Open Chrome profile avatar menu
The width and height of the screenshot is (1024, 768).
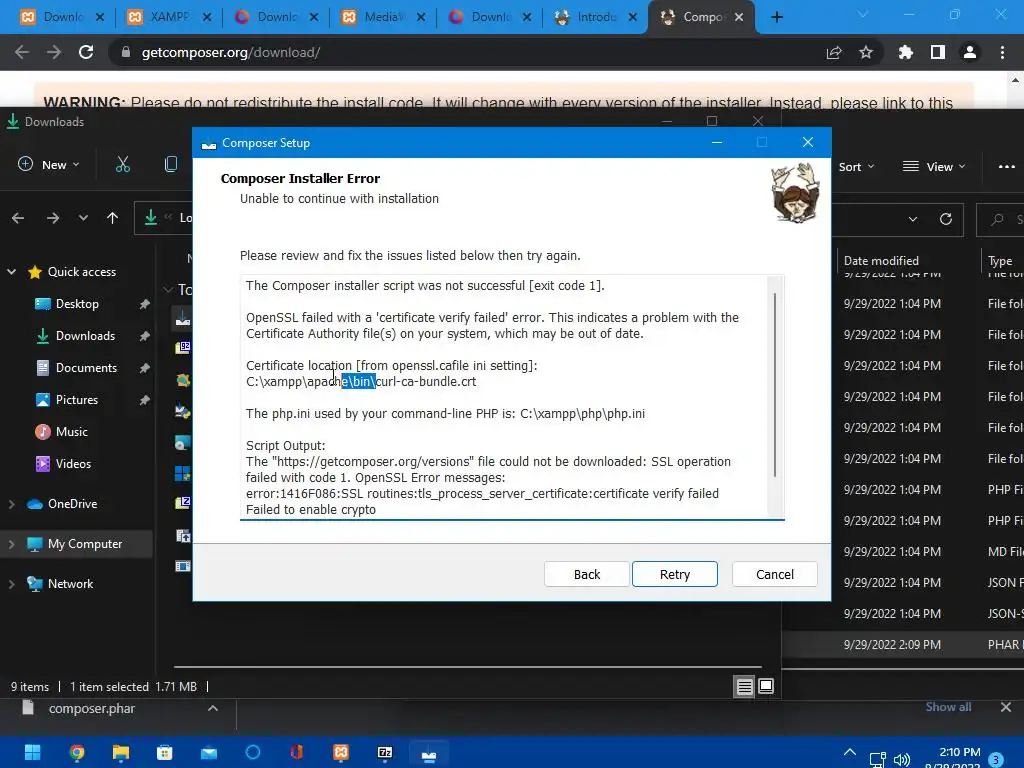pyautogui.click(x=970, y=52)
